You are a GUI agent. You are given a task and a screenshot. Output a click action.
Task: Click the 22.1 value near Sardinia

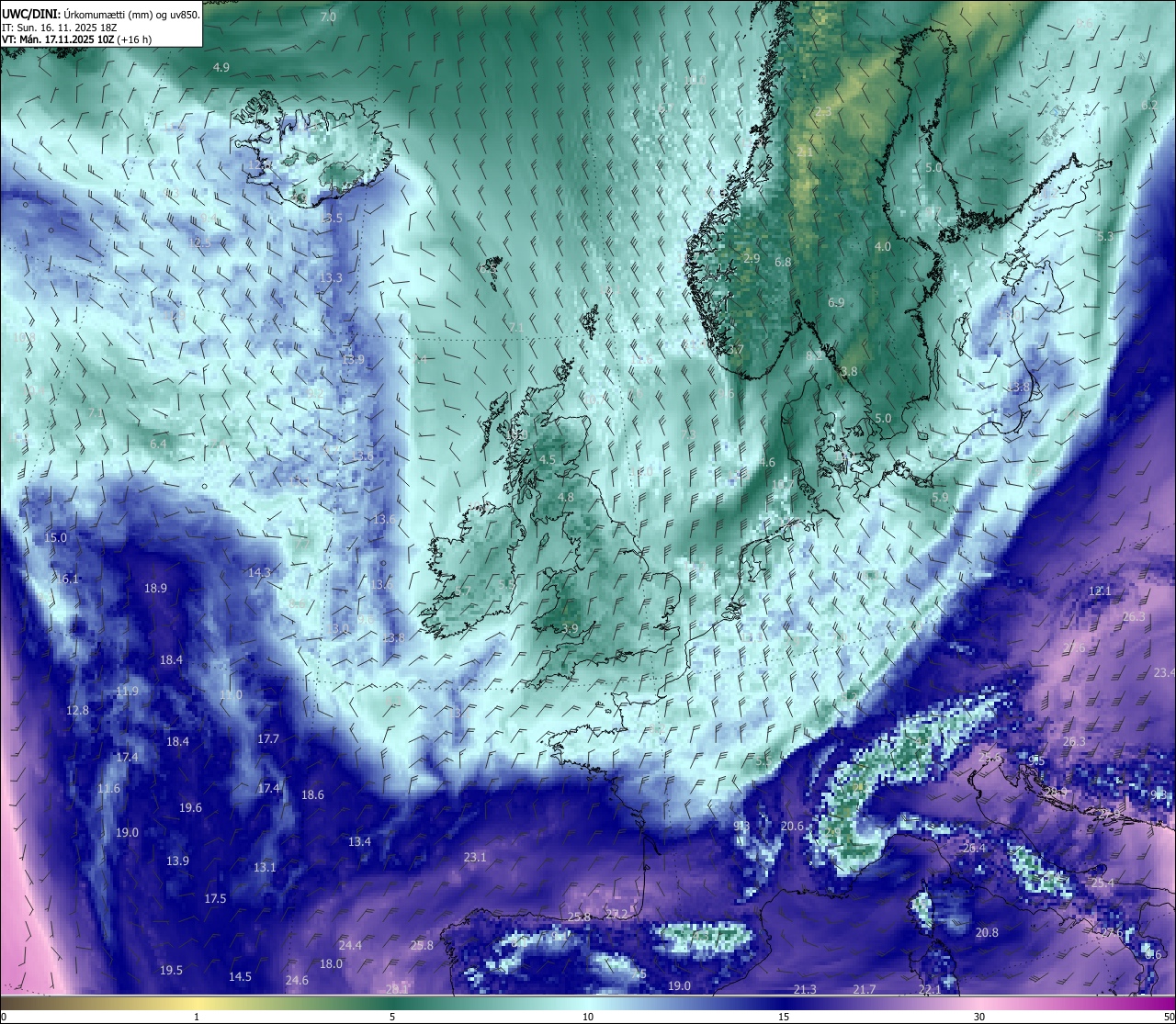930,989
